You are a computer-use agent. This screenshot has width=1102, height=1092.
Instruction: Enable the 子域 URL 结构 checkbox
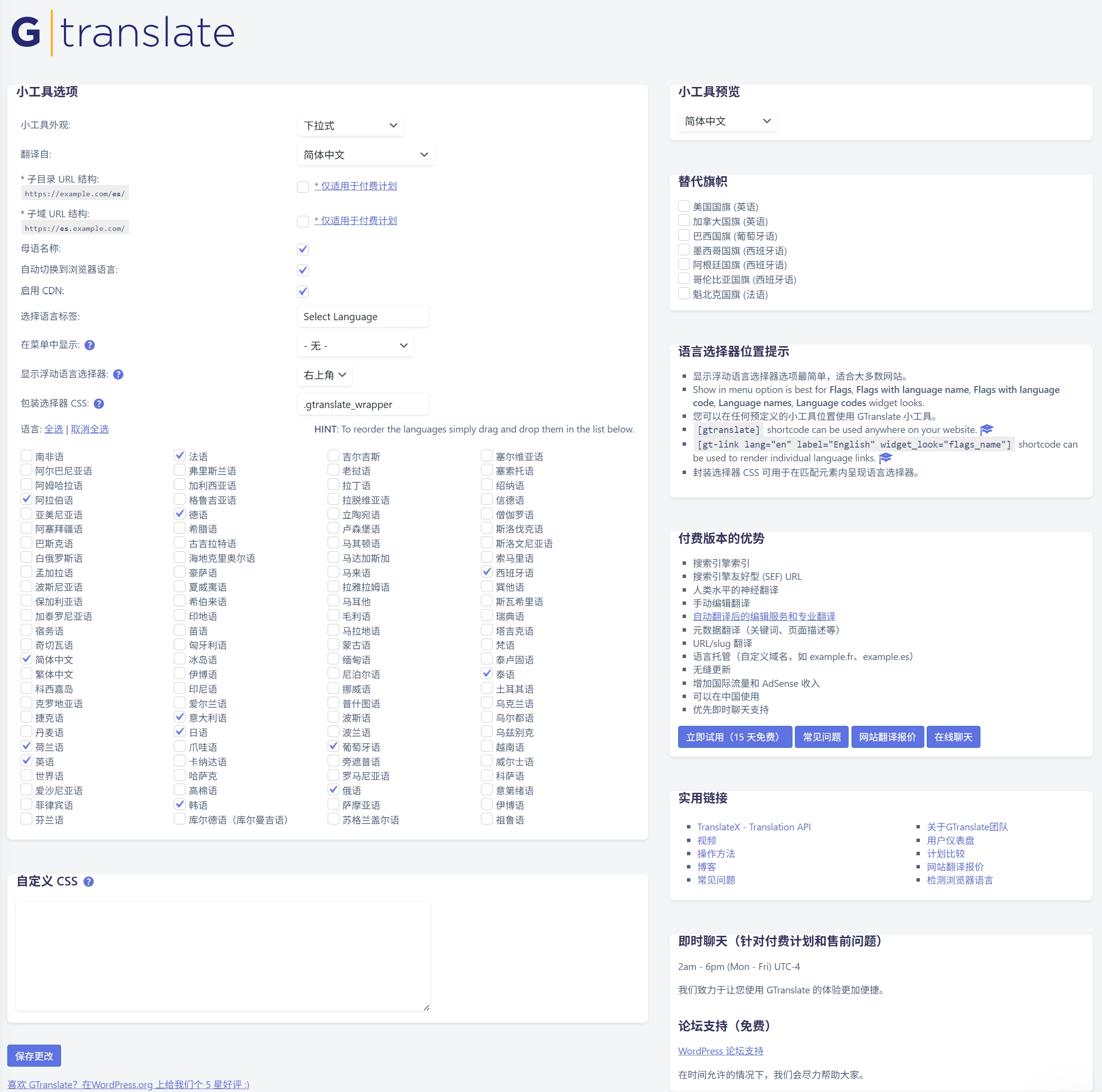coord(303,221)
